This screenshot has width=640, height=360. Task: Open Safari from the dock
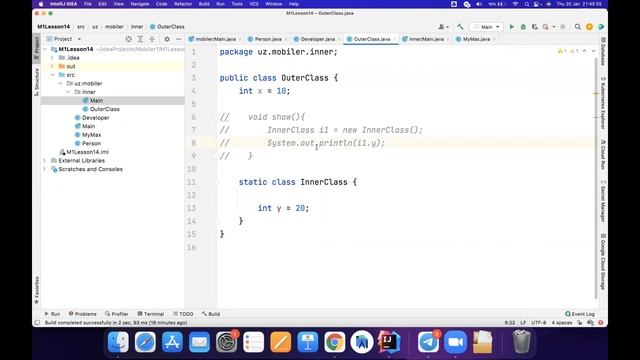(145, 342)
